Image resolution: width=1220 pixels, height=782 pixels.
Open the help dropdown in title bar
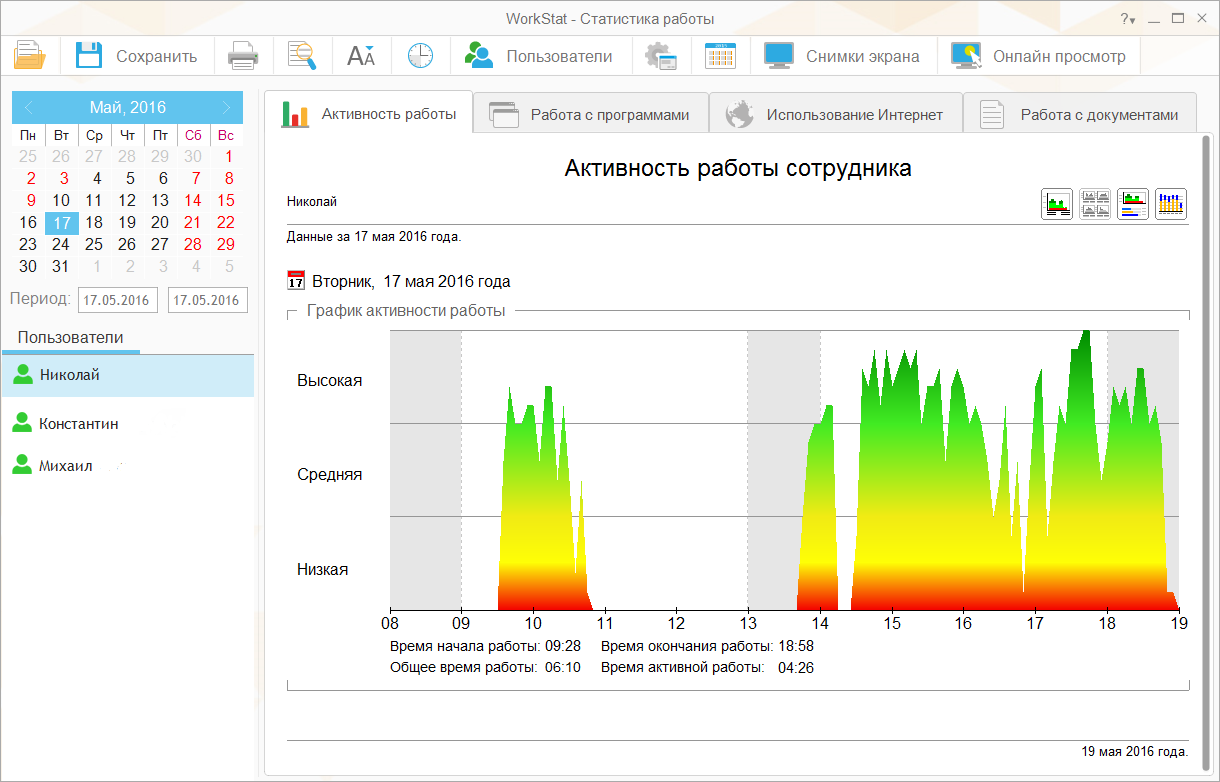click(x=1127, y=19)
